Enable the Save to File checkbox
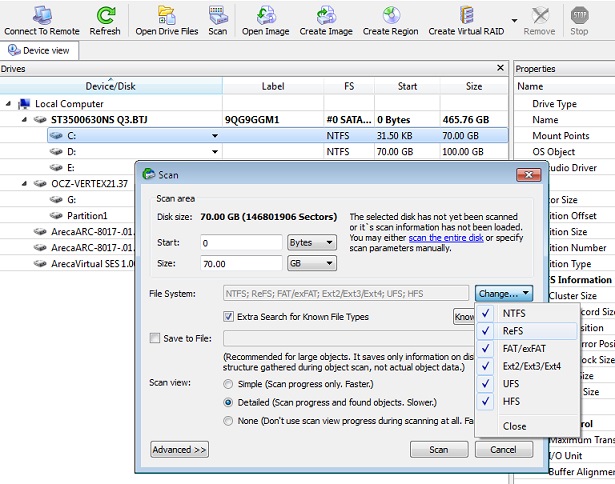The width and height of the screenshot is (615, 484). [155, 339]
